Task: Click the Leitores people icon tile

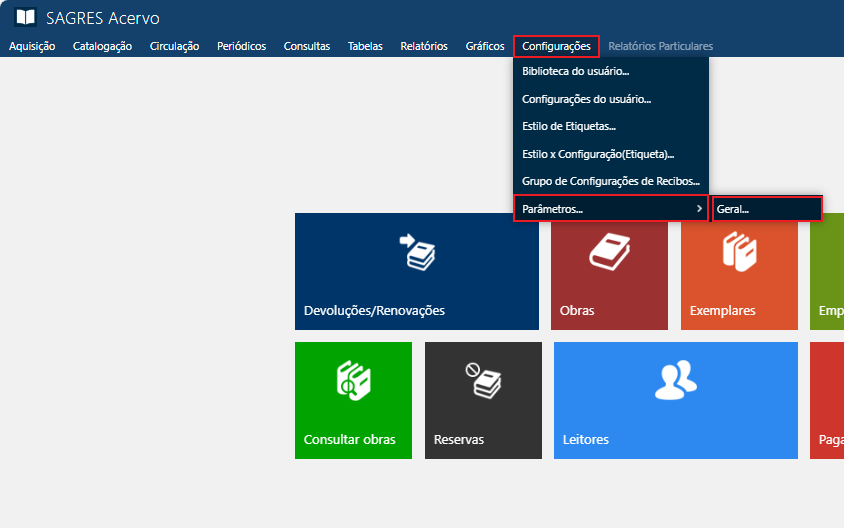Action: pyautogui.click(x=675, y=379)
